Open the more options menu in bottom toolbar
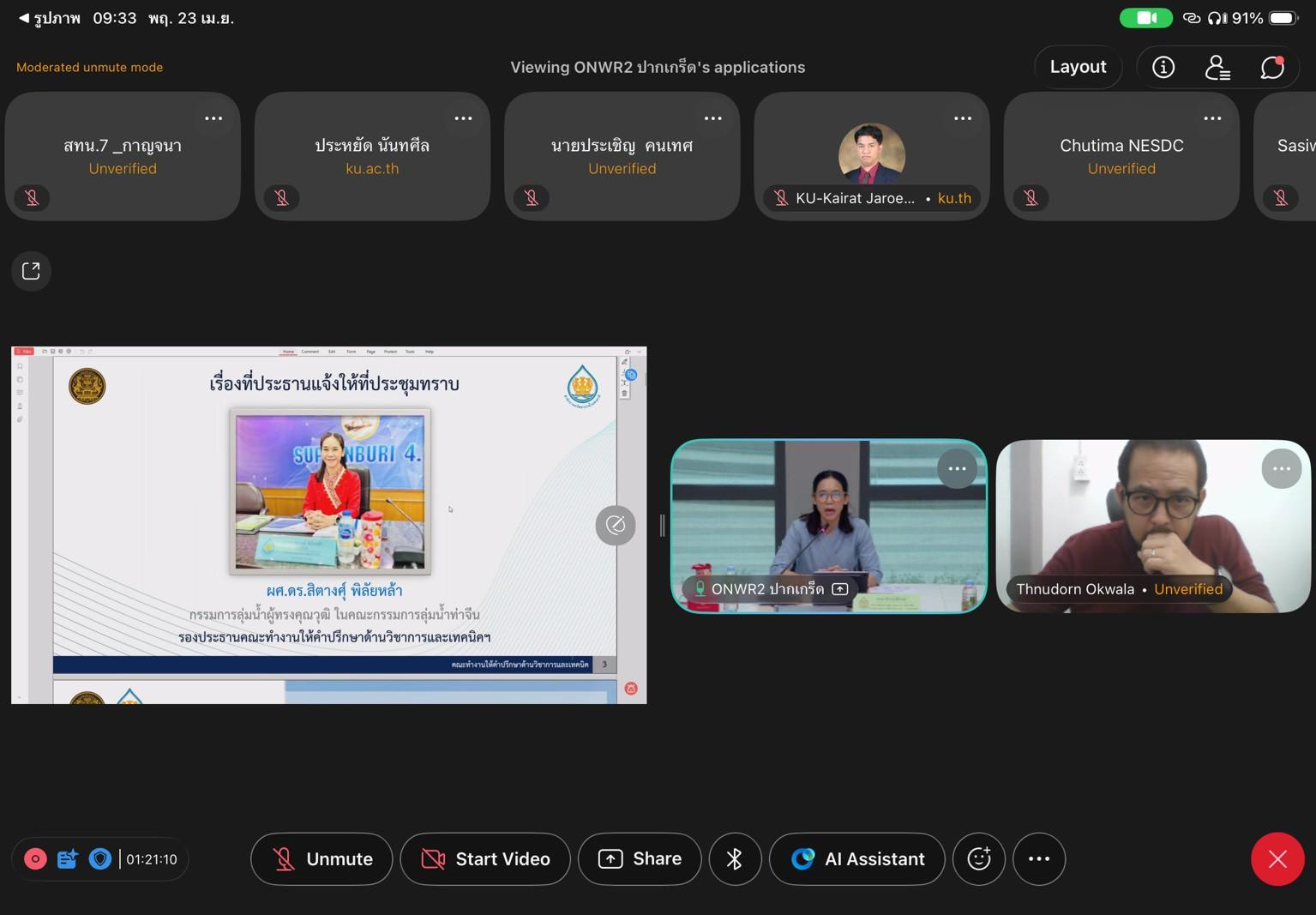The height and width of the screenshot is (915, 1316). (x=1039, y=858)
